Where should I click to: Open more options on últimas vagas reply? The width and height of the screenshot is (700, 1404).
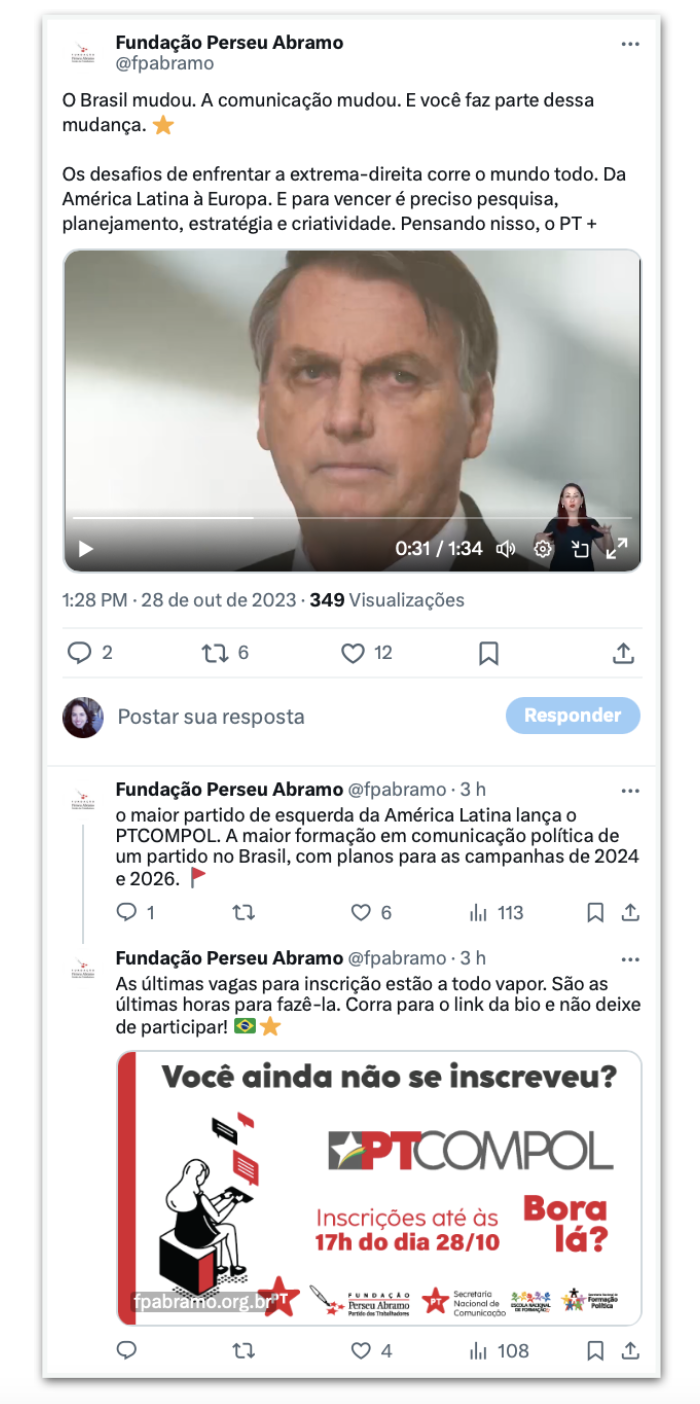pos(630,959)
